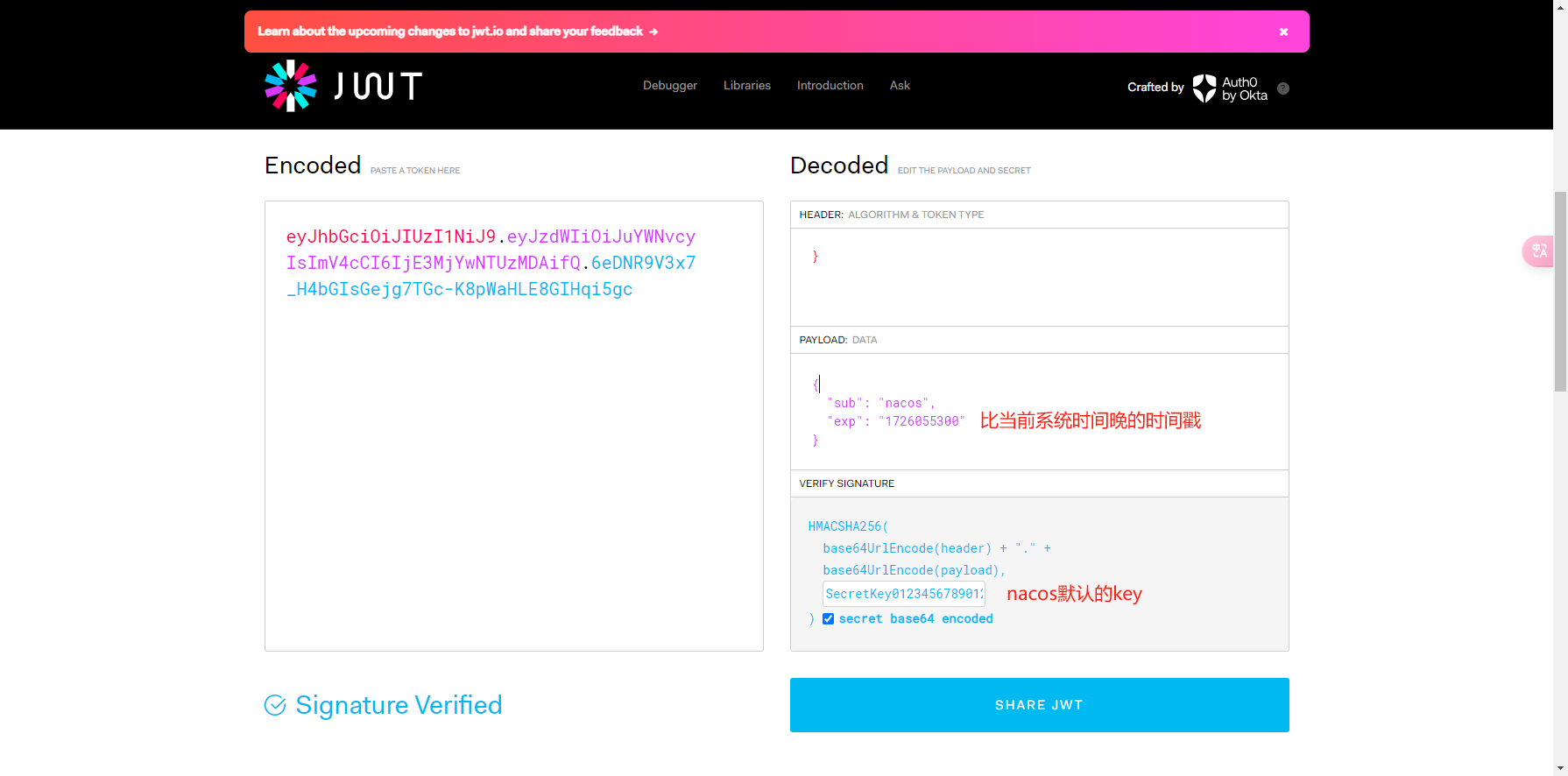The image size is (1568, 776).
Task: Click the pink translate floating icon
Action: pos(1538,251)
